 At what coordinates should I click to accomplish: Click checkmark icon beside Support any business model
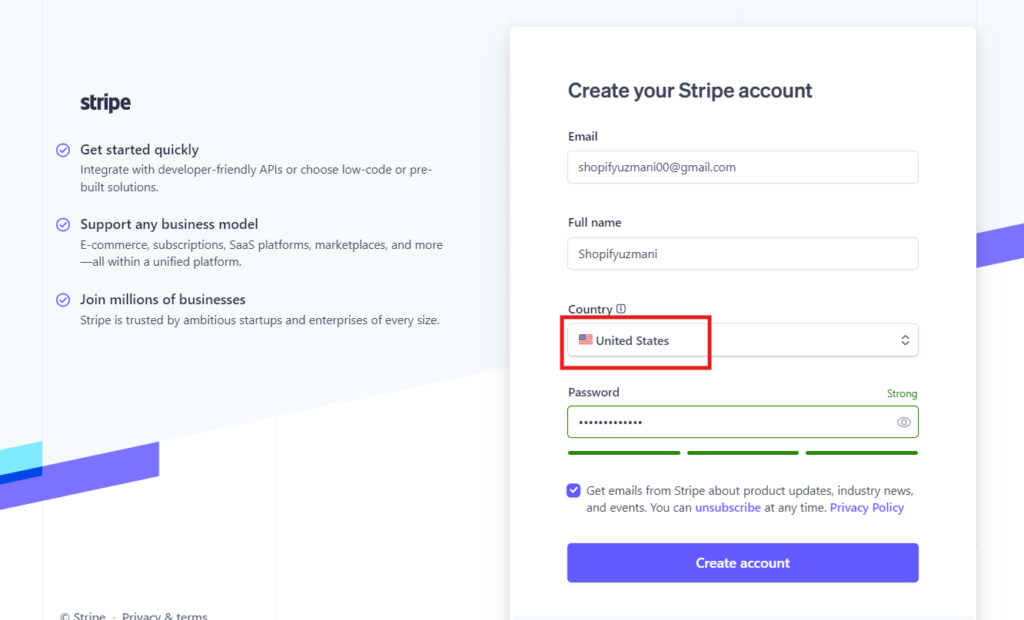tap(63, 224)
